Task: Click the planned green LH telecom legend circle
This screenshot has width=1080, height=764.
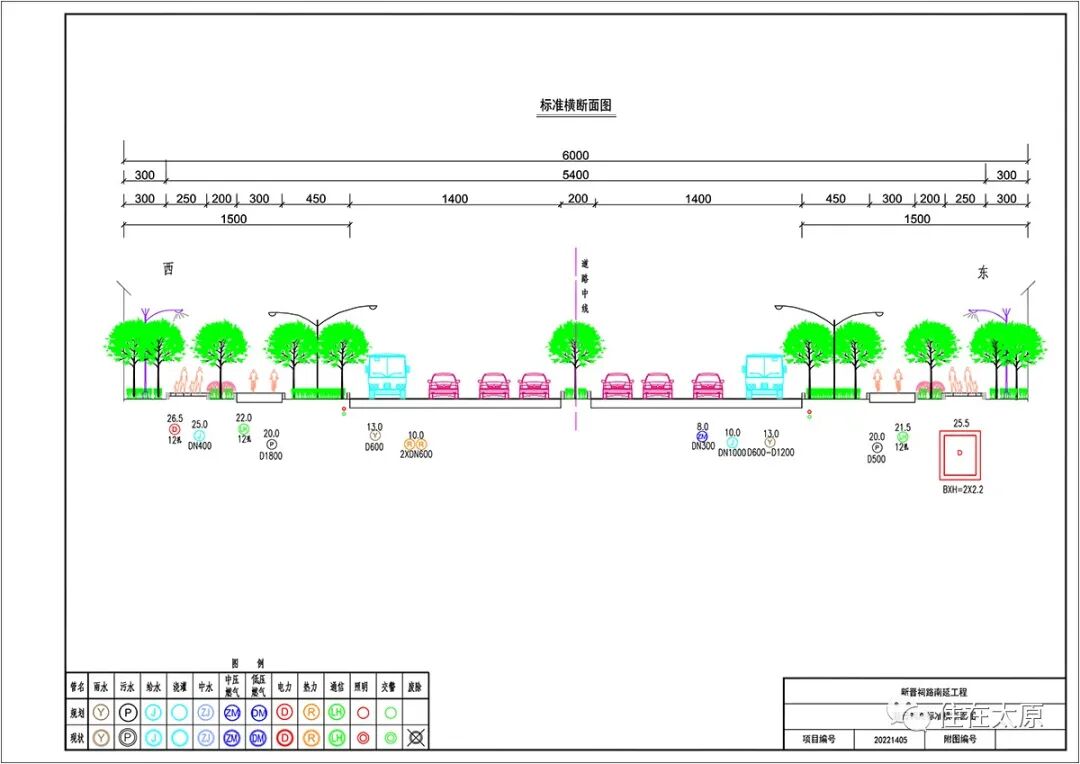Action: pos(336,713)
